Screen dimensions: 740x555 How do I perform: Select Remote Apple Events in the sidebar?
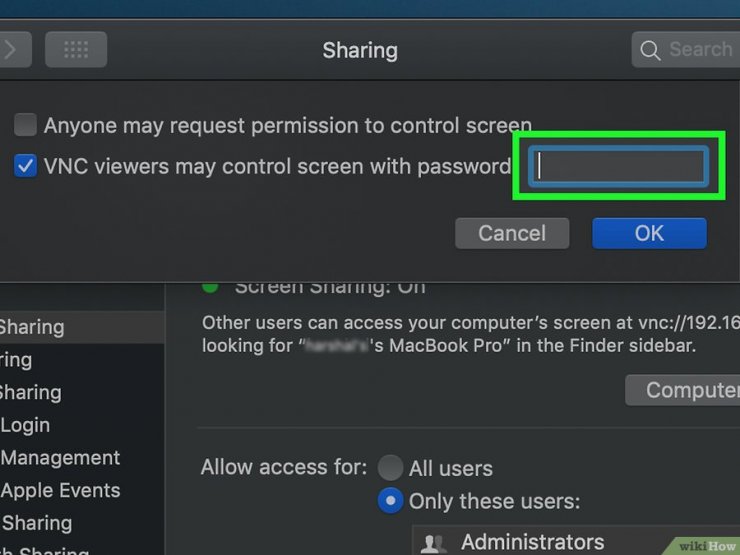pos(60,490)
